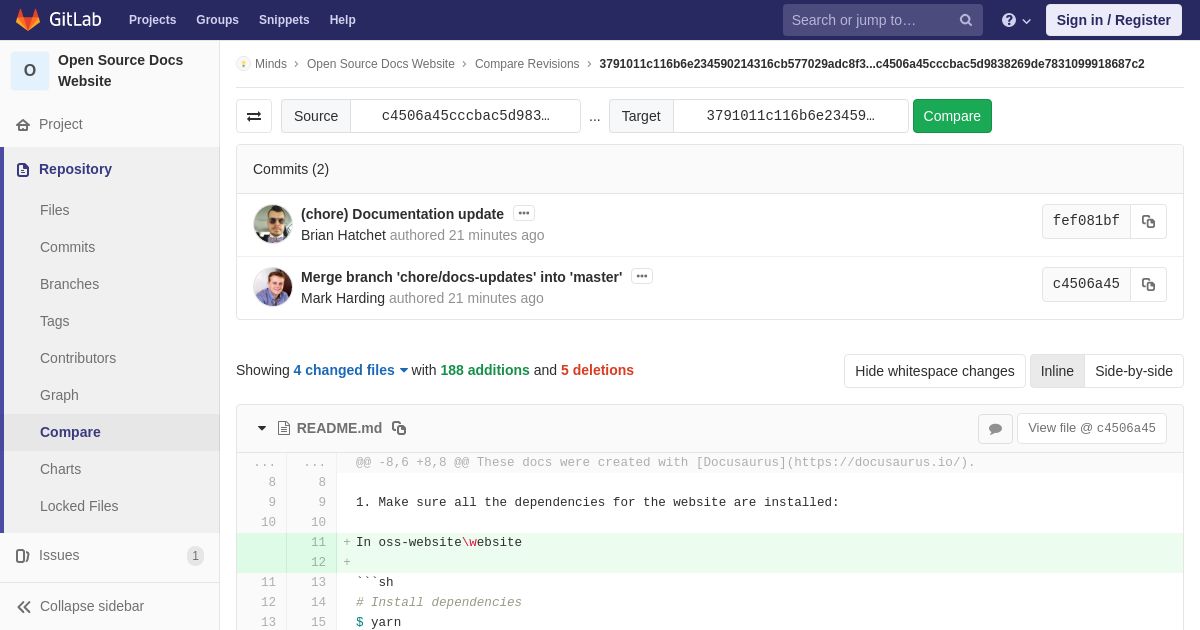
Task: Click Compare Revisions breadcrumb
Action: (527, 64)
